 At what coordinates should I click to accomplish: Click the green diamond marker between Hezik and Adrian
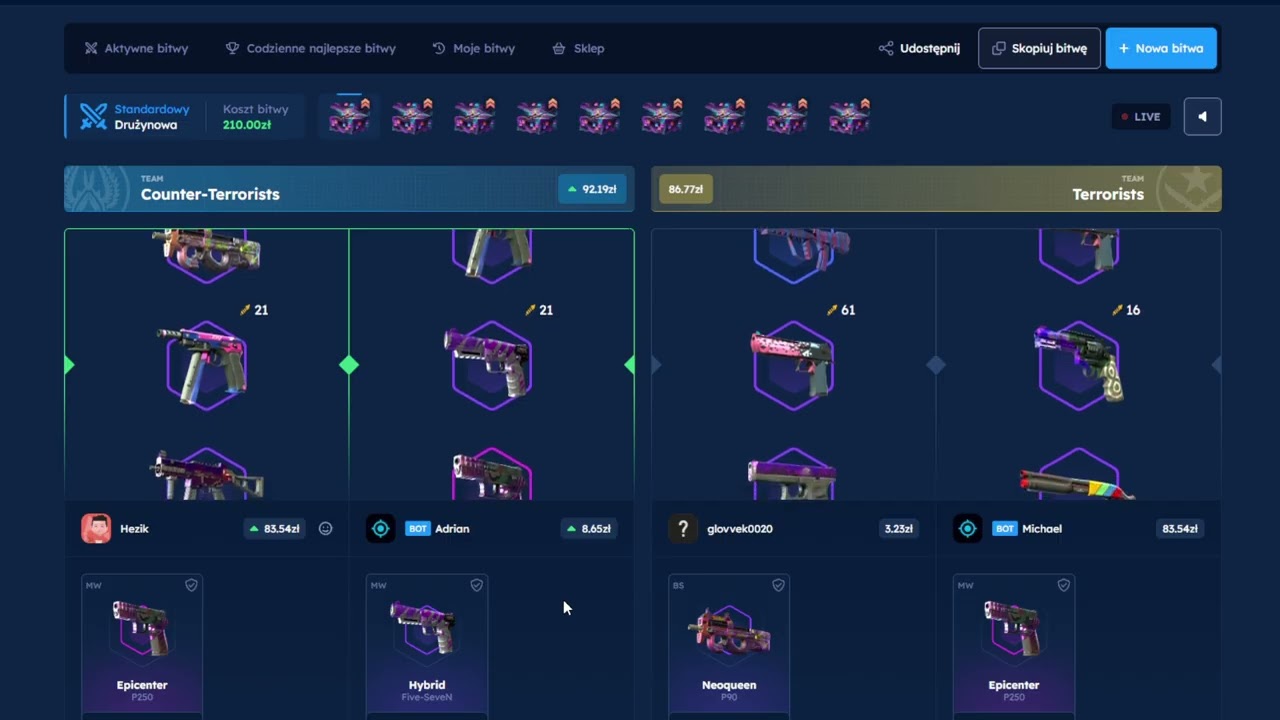pos(349,365)
